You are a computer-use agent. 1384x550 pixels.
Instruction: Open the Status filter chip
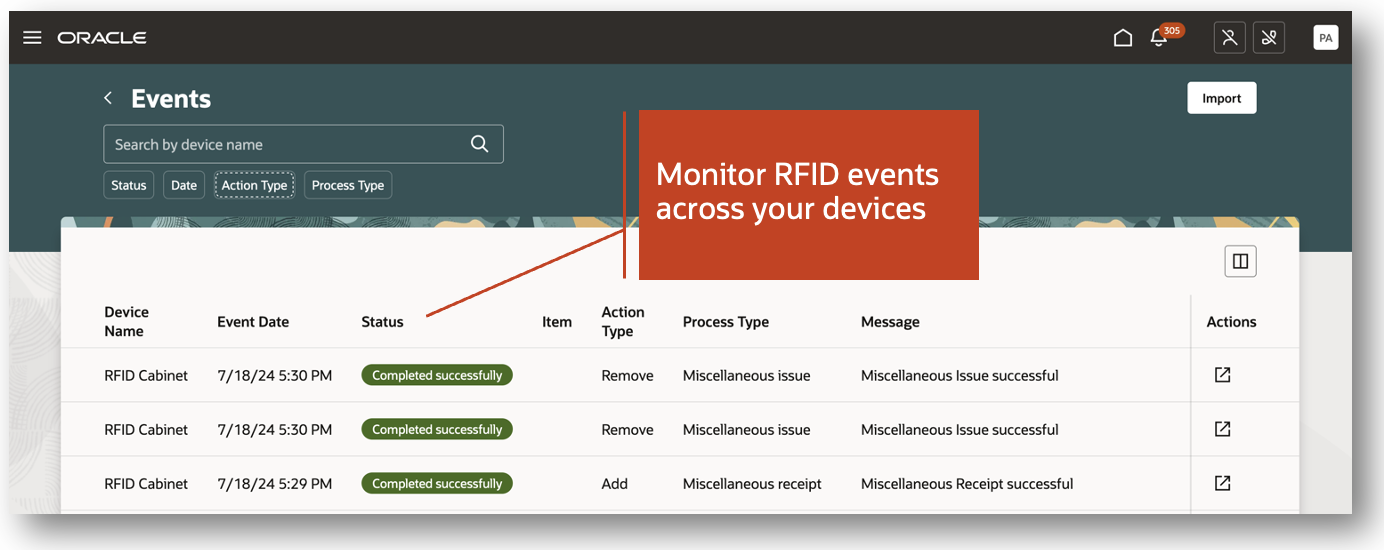pyautogui.click(x=129, y=185)
